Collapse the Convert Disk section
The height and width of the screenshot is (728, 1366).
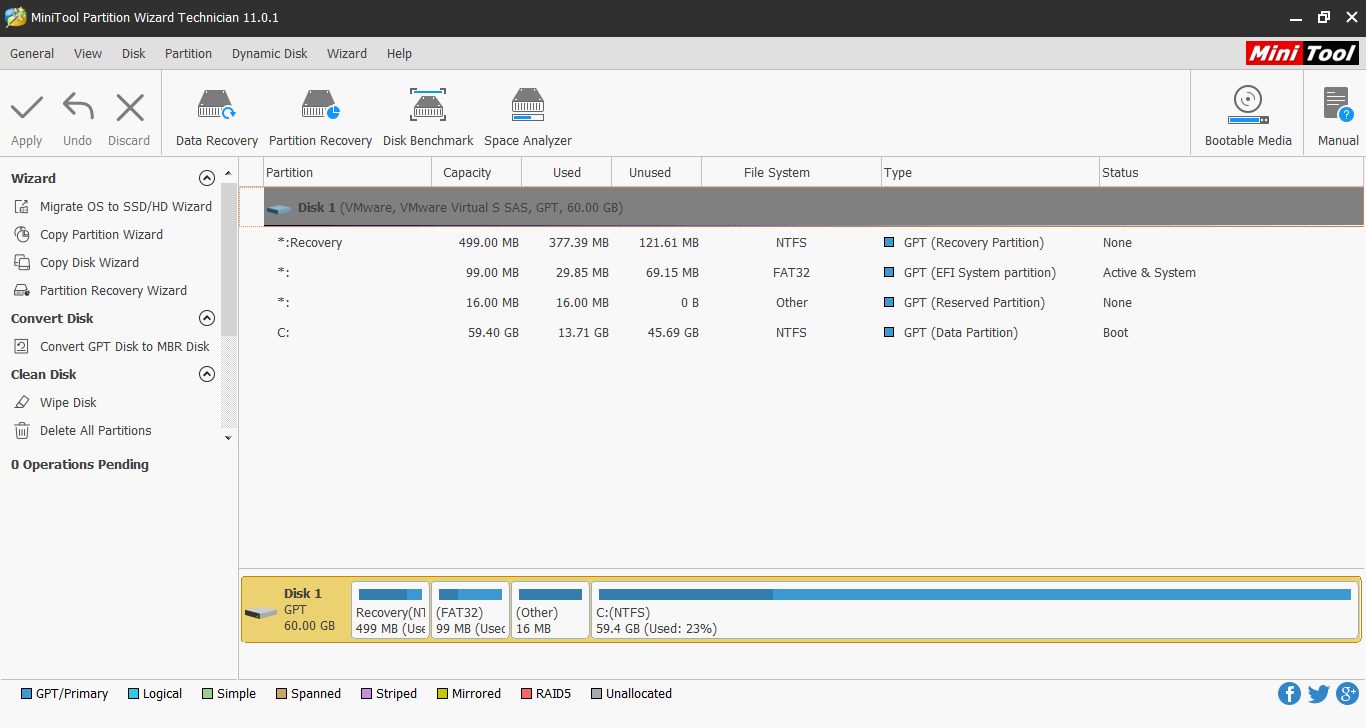pyautogui.click(x=207, y=318)
